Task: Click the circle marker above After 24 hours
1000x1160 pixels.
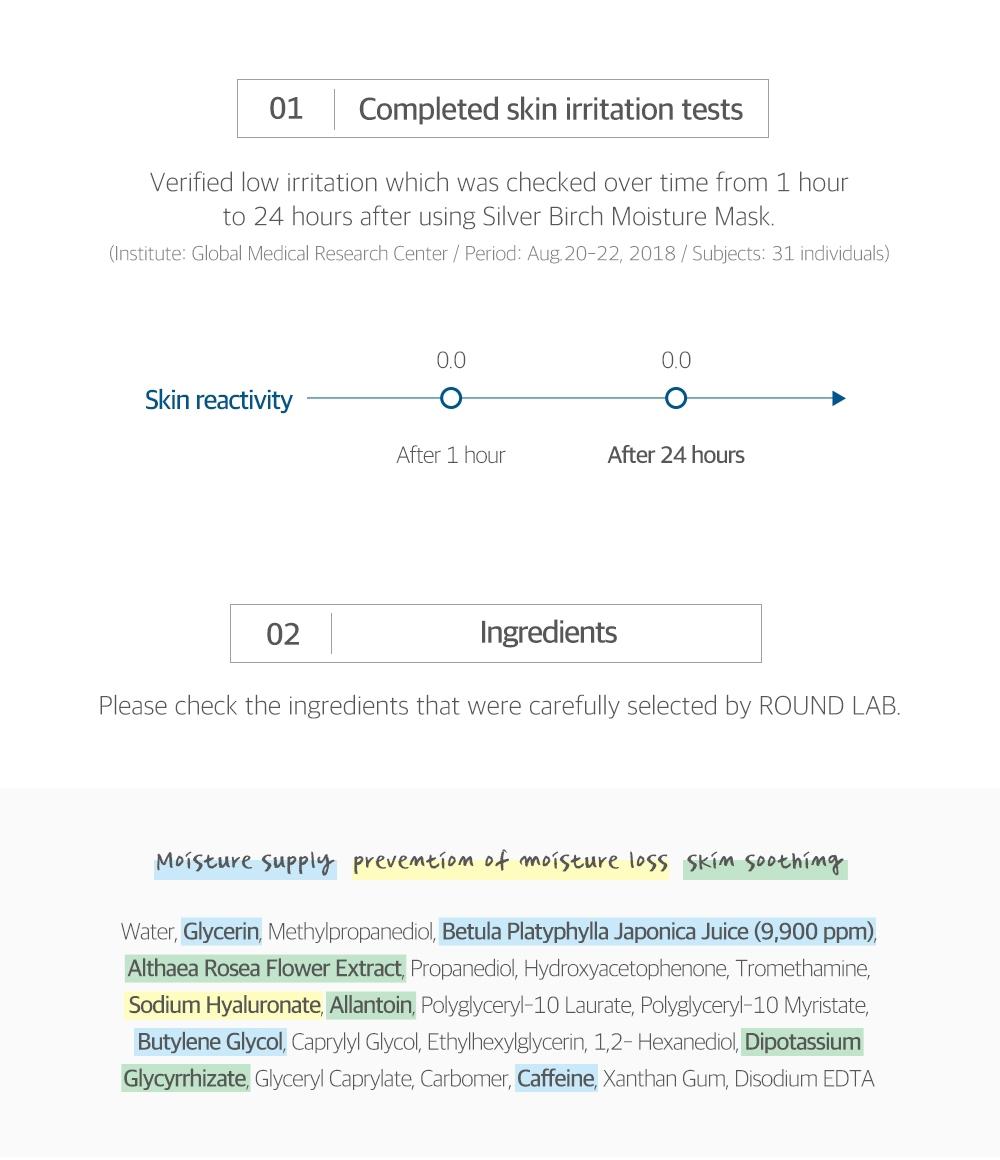Action: tap(676, 399)
